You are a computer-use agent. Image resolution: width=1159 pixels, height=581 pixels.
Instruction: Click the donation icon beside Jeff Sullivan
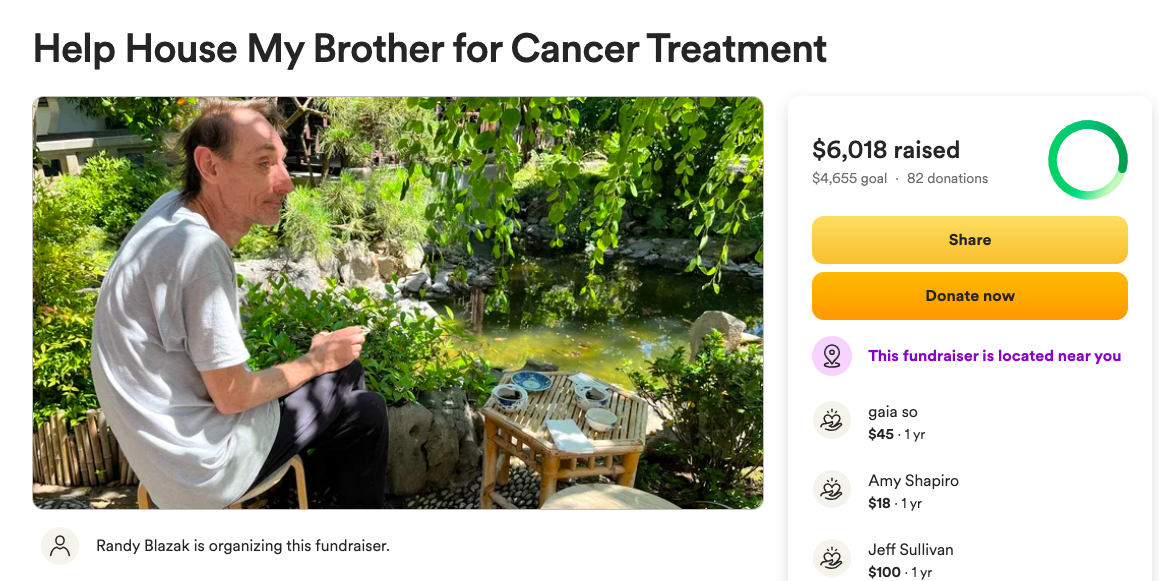click(x=832, y=560)
